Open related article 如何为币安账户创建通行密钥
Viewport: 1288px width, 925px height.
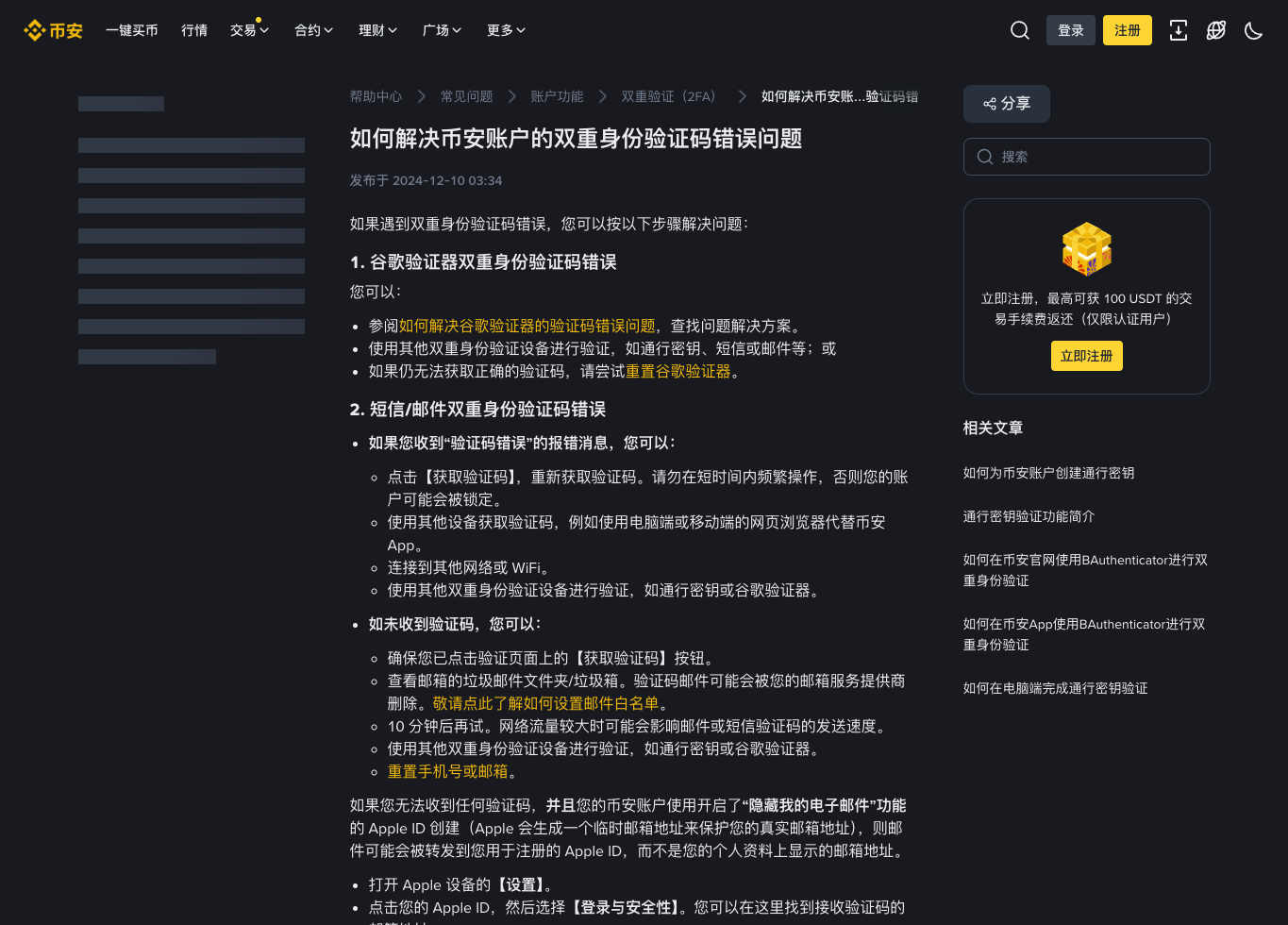click(x=1049, y=473)
